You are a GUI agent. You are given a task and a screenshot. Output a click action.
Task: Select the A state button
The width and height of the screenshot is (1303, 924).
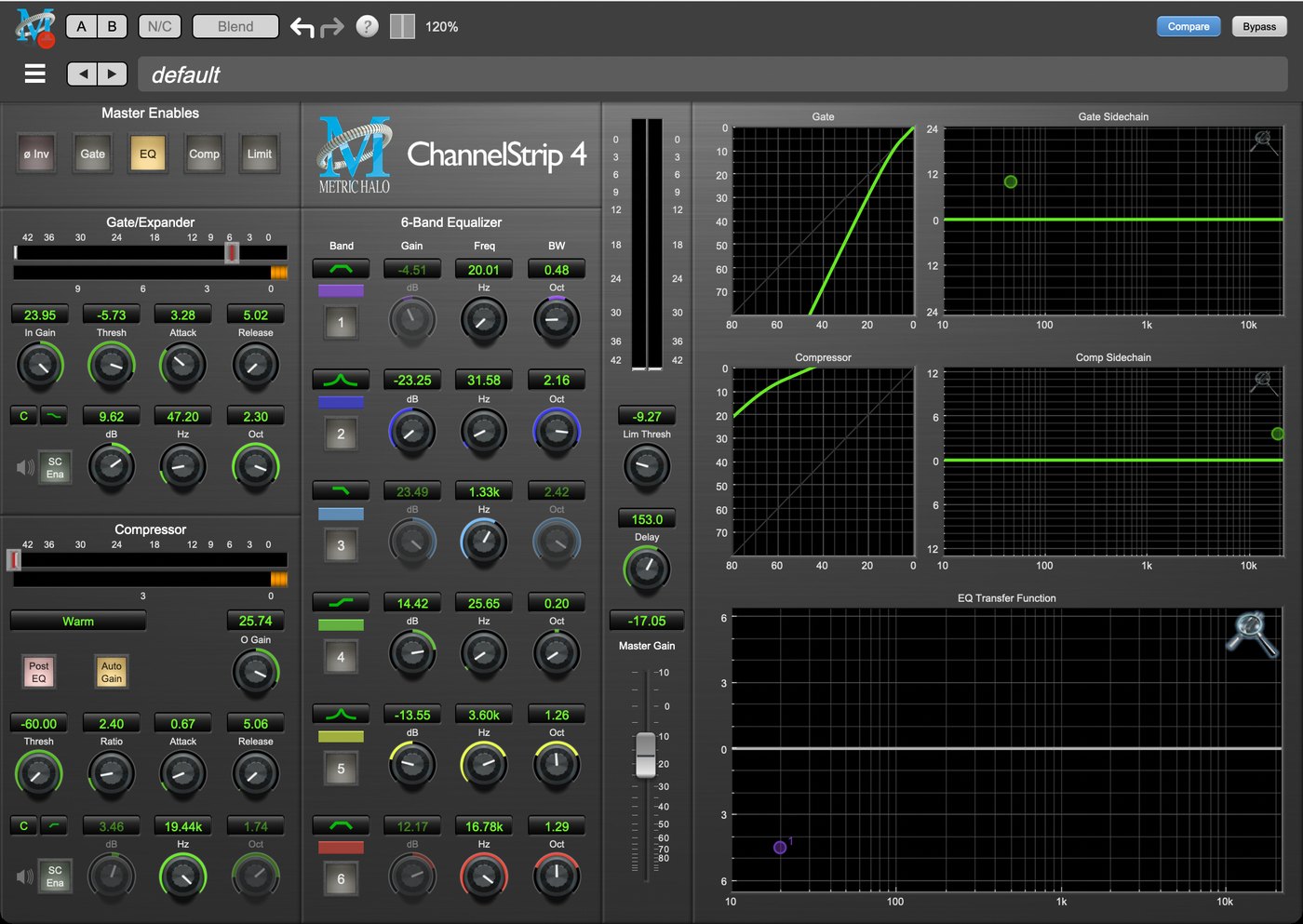pyautogui.click(x=82, y=26)
